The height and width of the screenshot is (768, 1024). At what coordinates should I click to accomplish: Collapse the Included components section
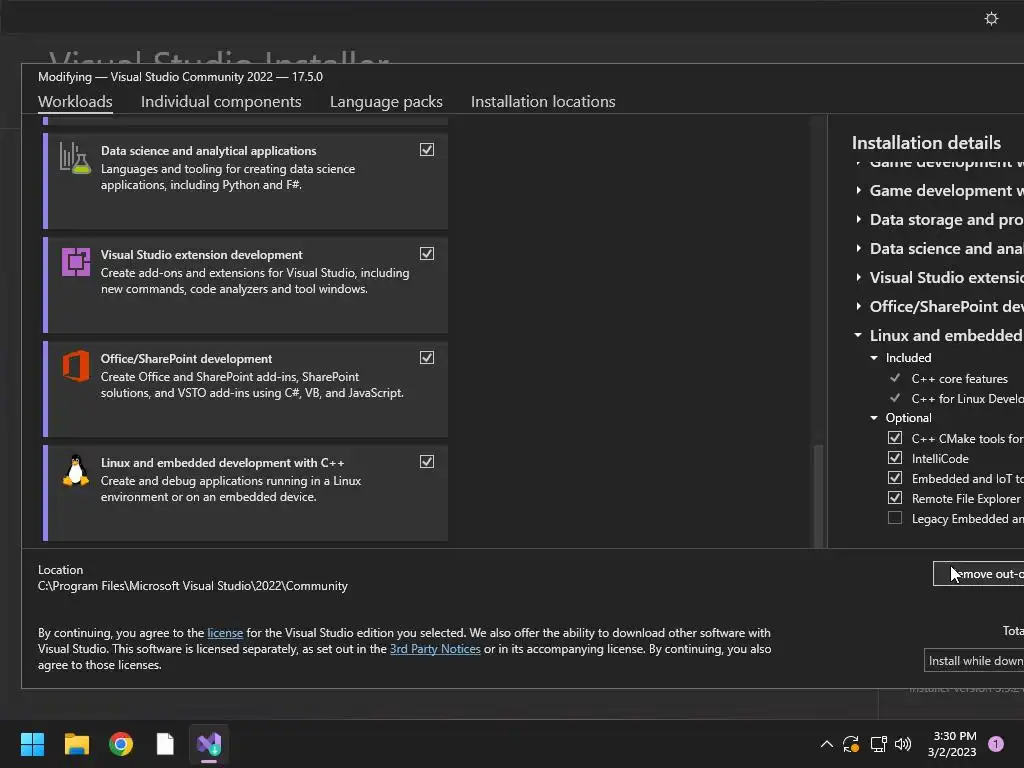[874, 358]
